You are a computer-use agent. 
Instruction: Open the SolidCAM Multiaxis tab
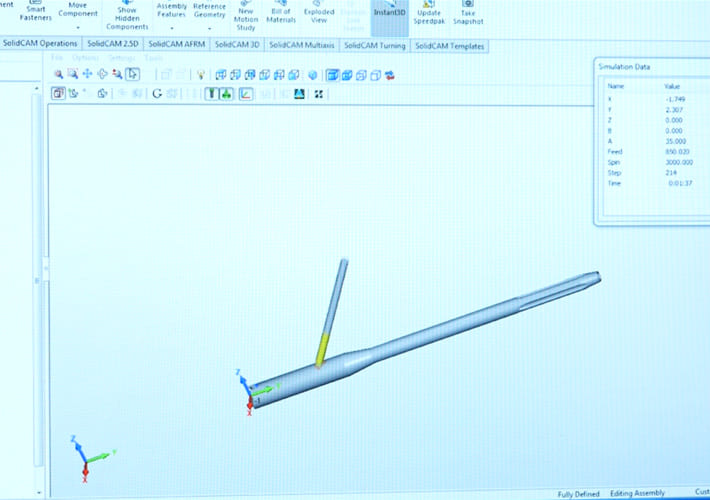pos(302,45)
